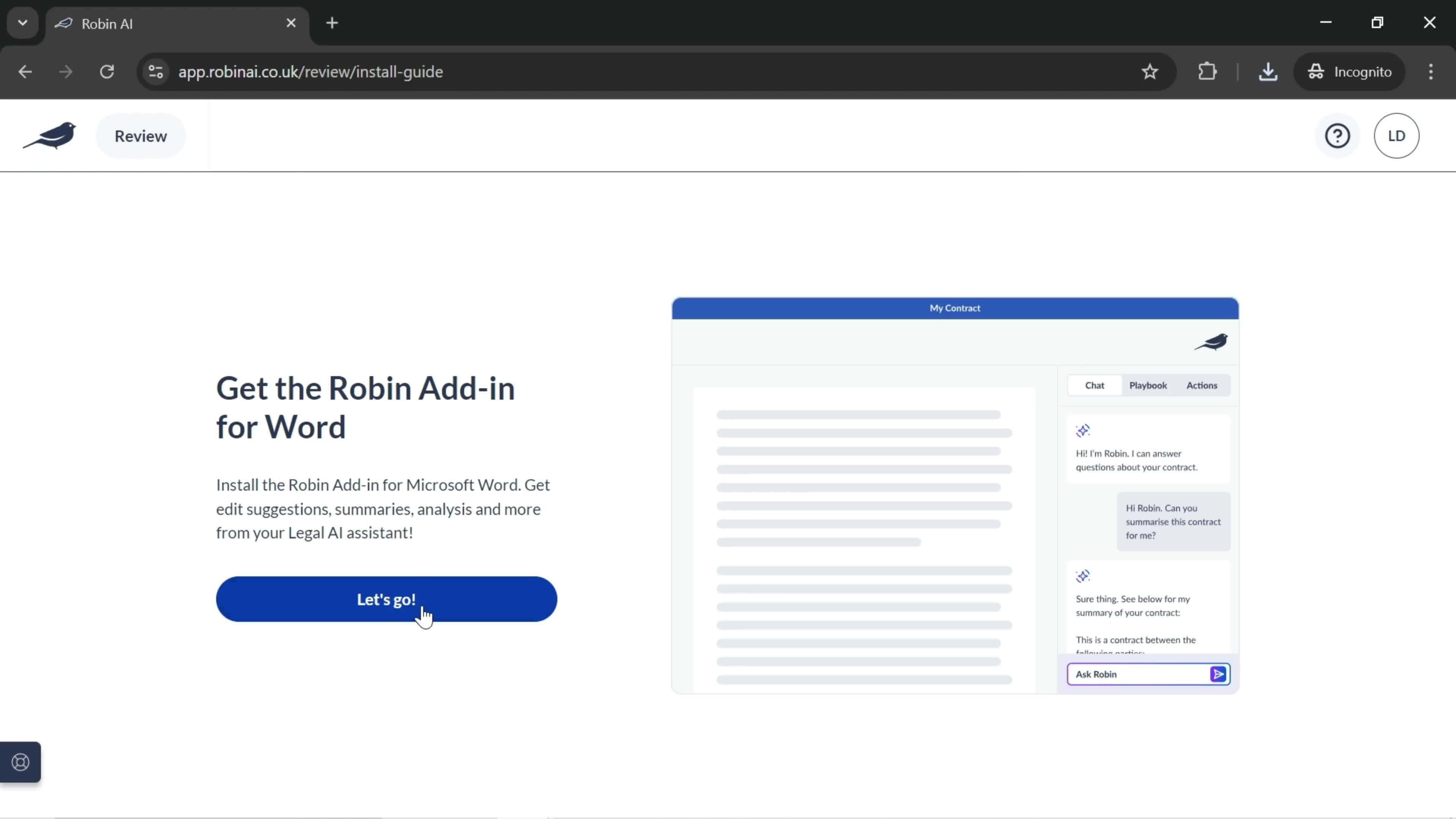Image resolution: width=1456 pixels, height=819 pixels.
Task: Click the Hi Robin summarise contract message
Action: pyautogui.click(x=1174, y=522)
